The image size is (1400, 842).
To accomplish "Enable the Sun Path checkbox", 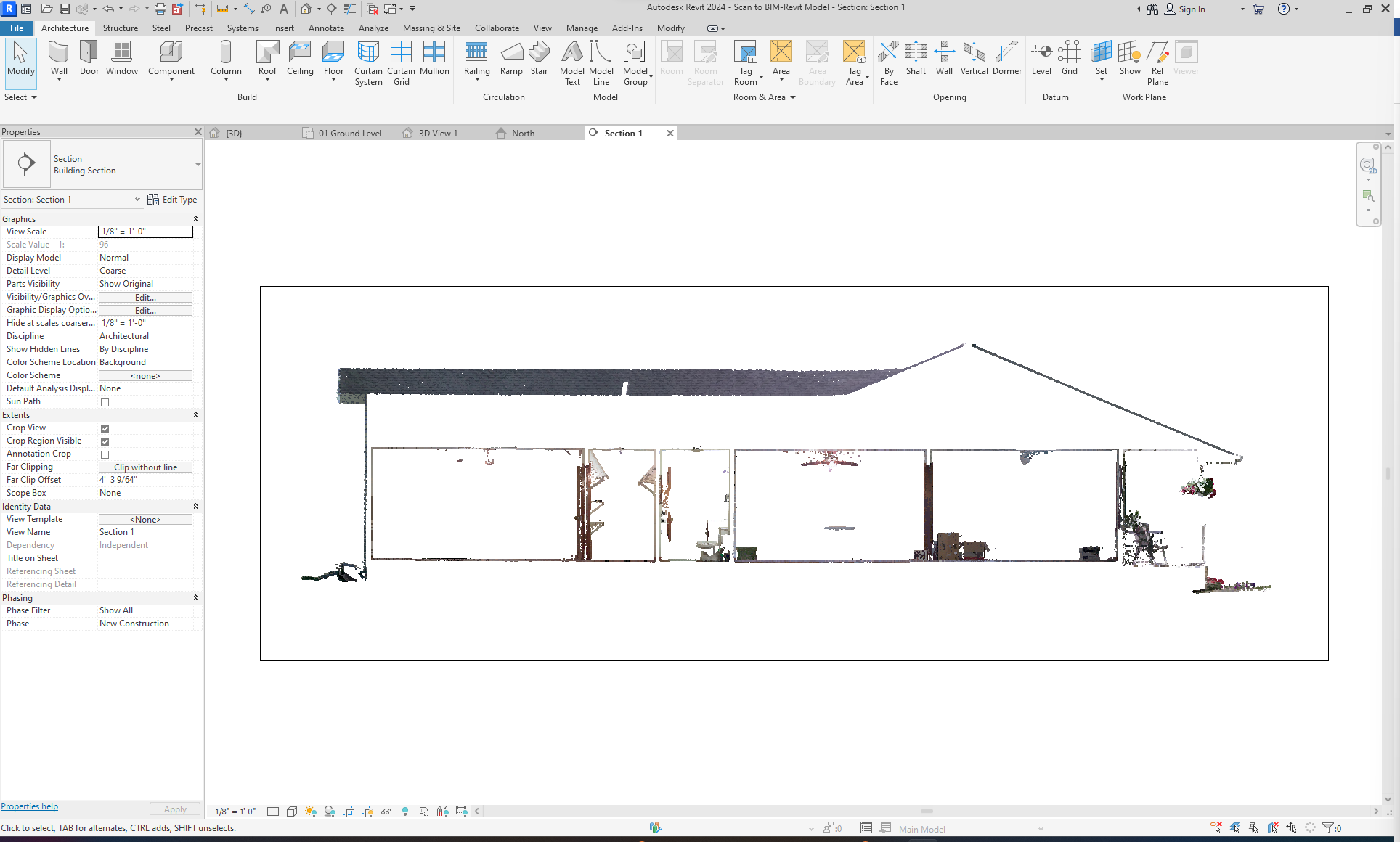I will pos(105,402).
